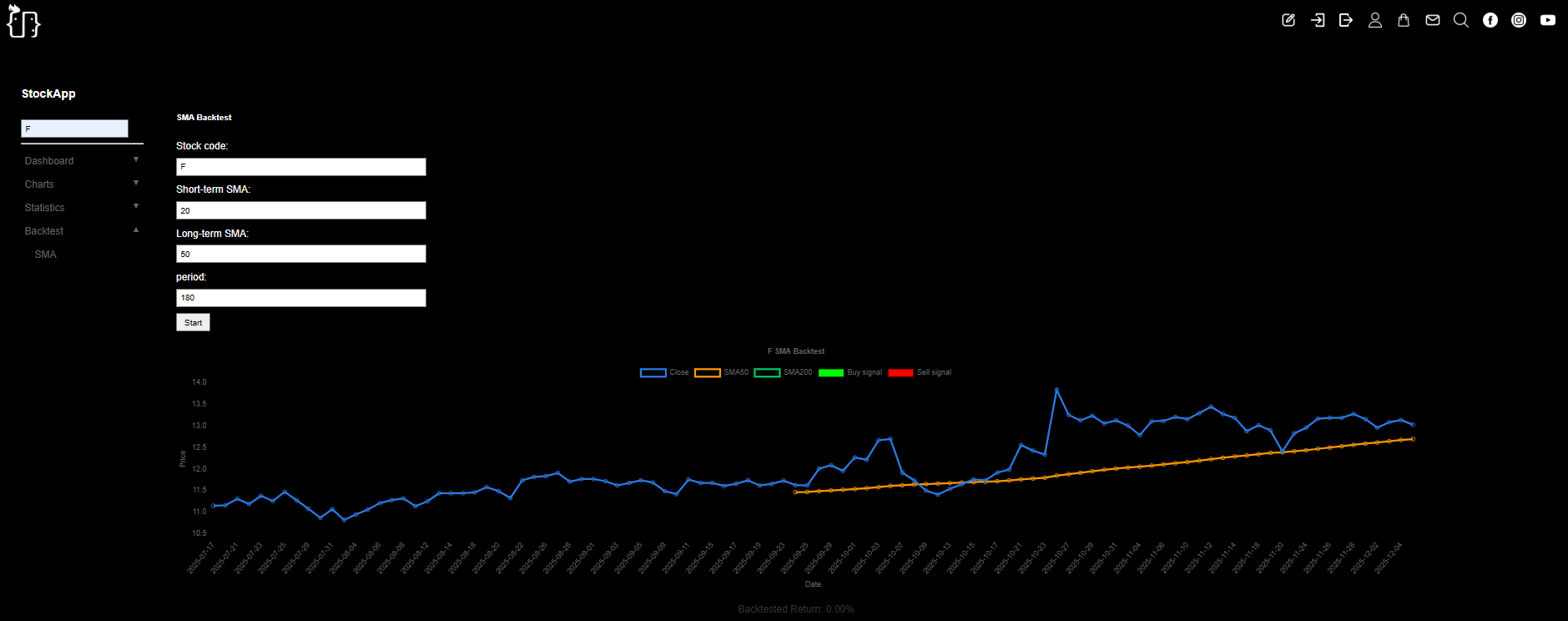Click the Short-term SMA input field

300,210
